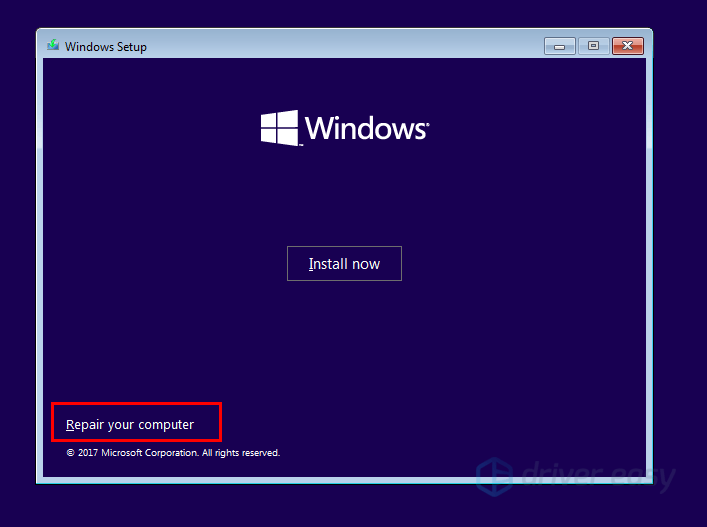Click the four-pane Windows logo
Viewport: 707px width, 527px height.
coord(279,128)
